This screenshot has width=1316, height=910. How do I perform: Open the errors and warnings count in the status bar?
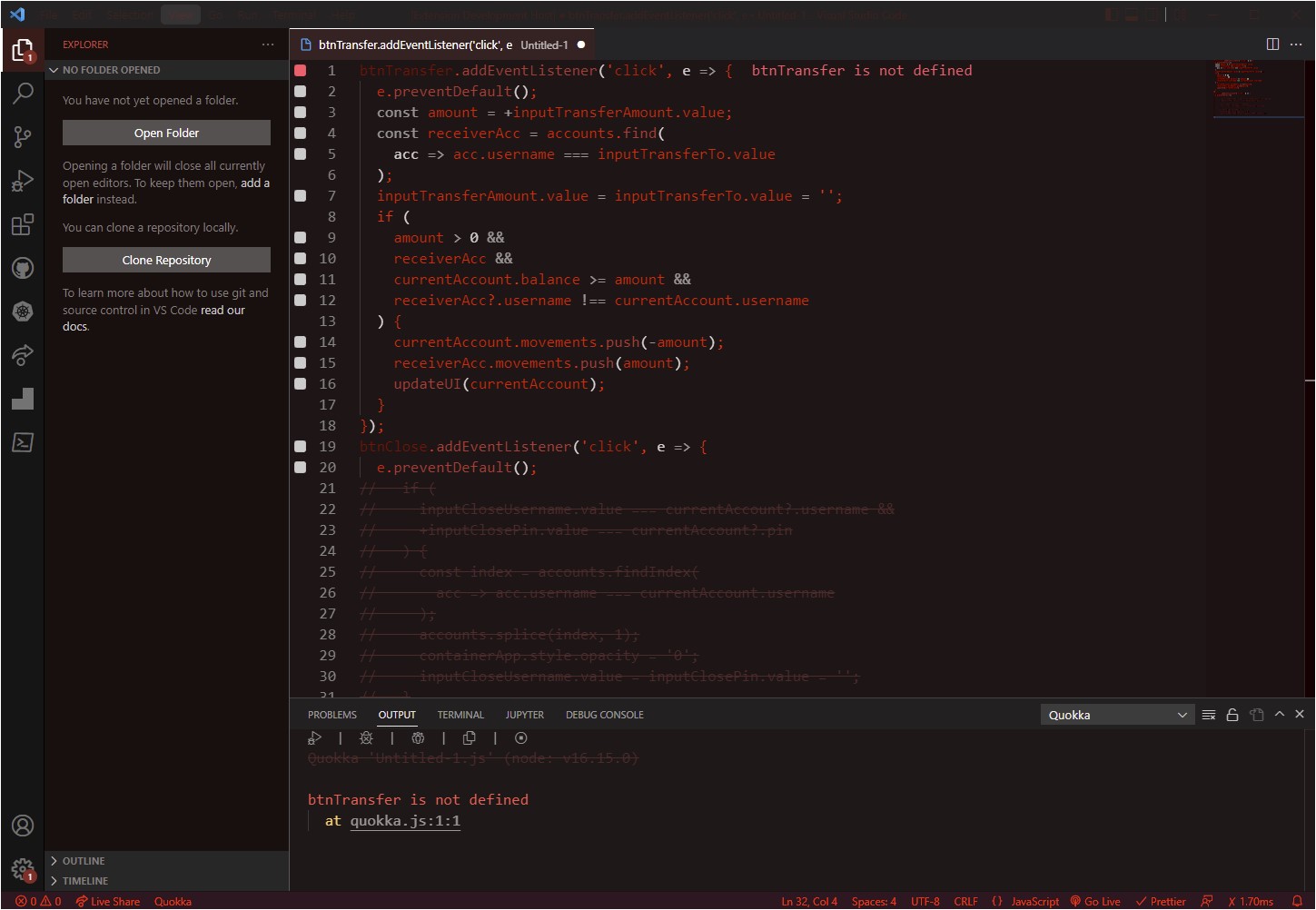click(x=38, y=901)
